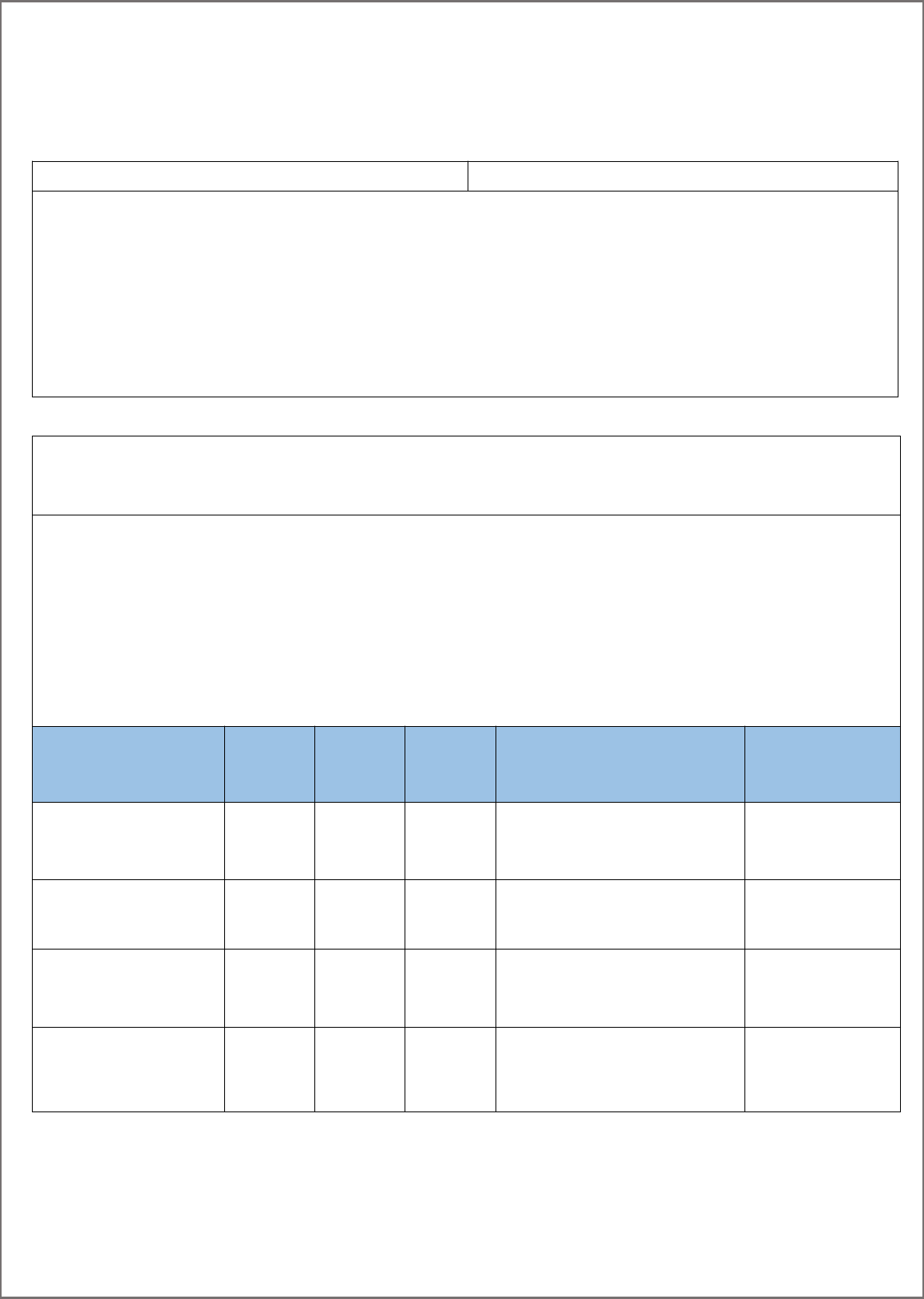The width and height of the screenshot is (924, 1299).
Task: Click first-column cell in third white row
Action: (128, 987)
